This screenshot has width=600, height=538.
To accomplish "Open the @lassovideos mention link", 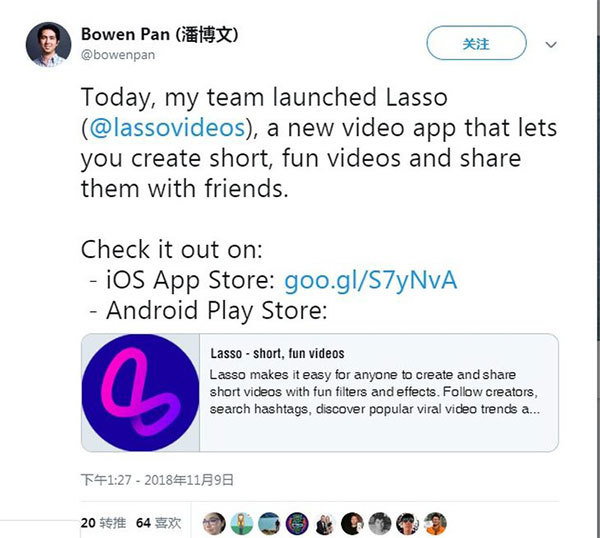I will click(167, 128).
